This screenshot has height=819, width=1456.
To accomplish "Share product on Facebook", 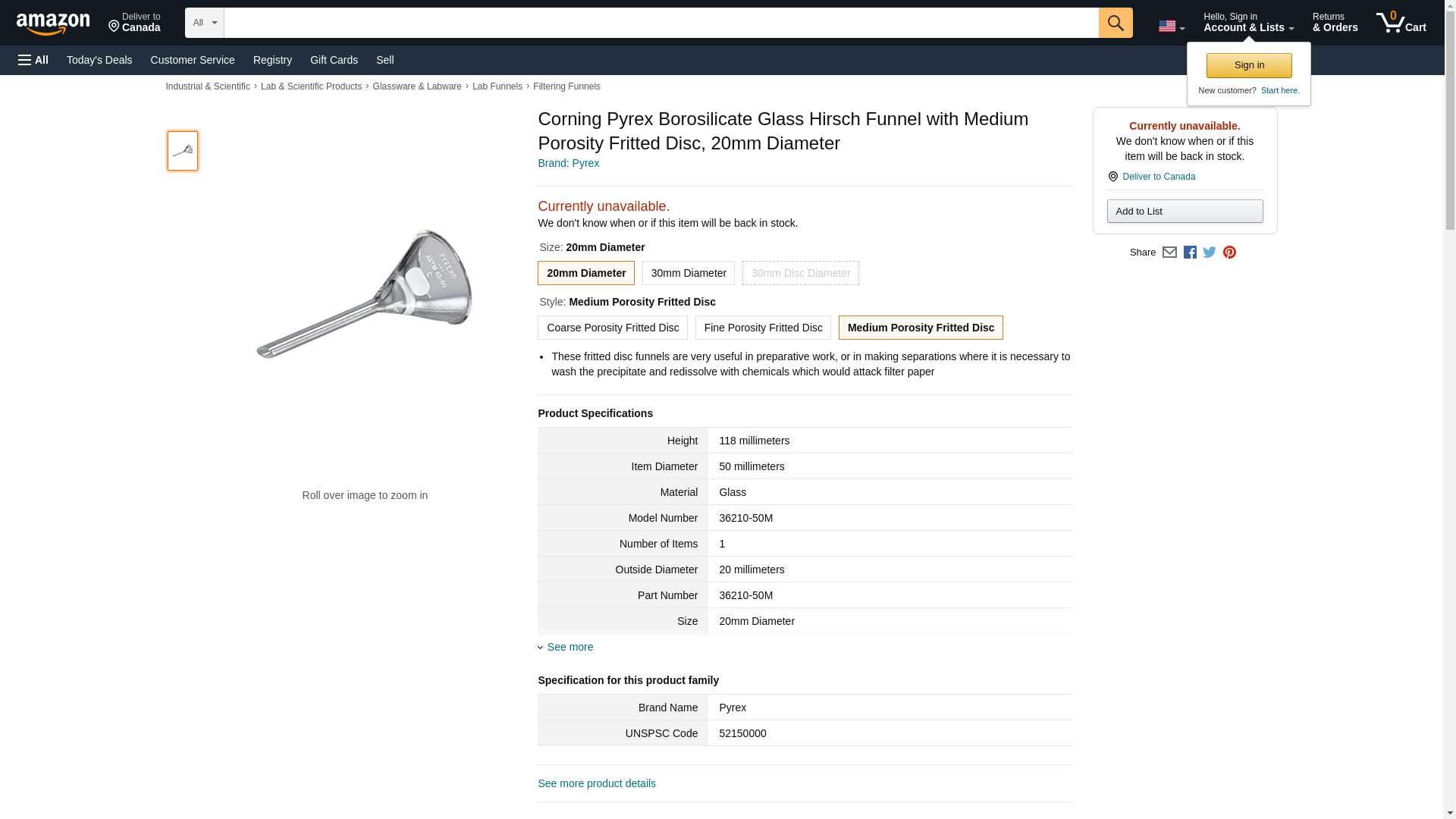I will point(1190,253).
